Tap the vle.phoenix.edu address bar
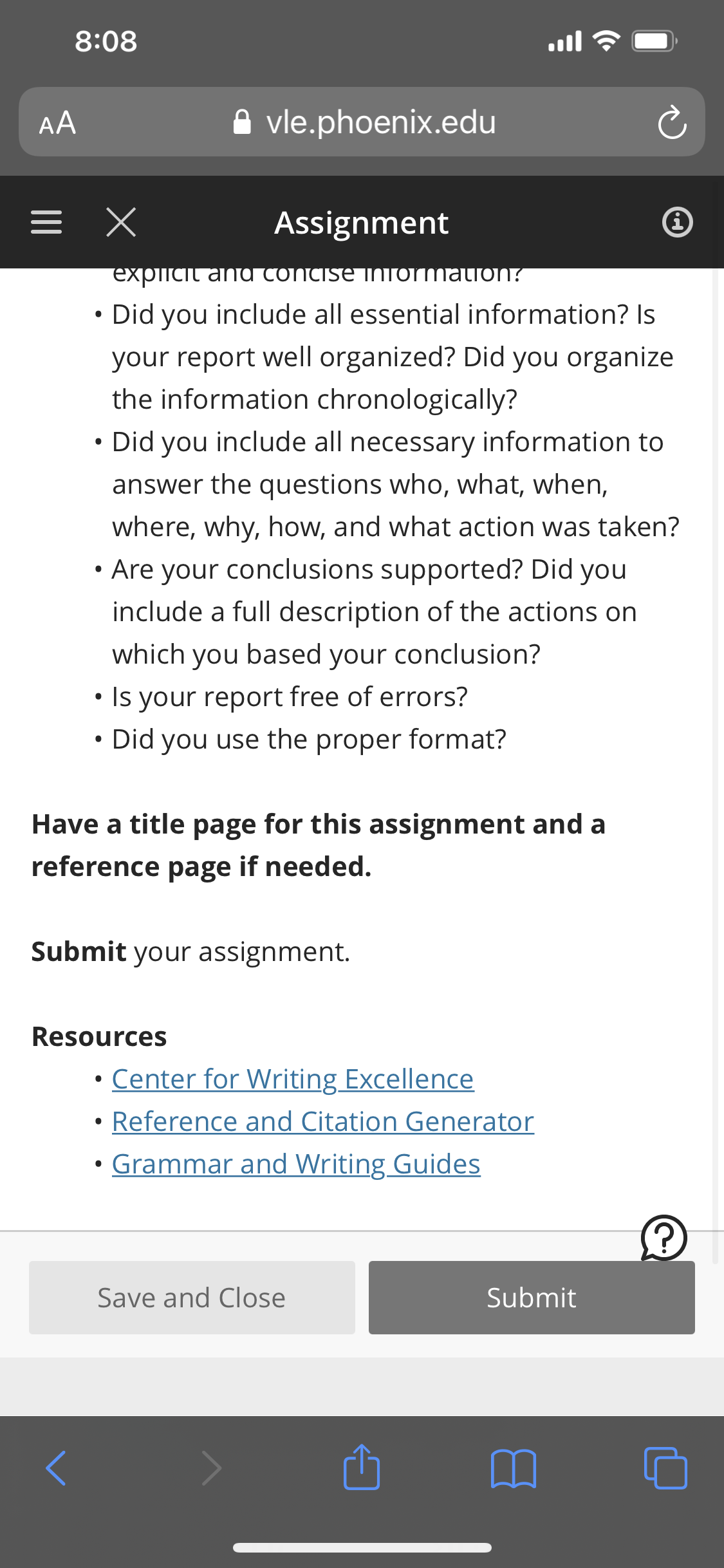 pos(364,122)
